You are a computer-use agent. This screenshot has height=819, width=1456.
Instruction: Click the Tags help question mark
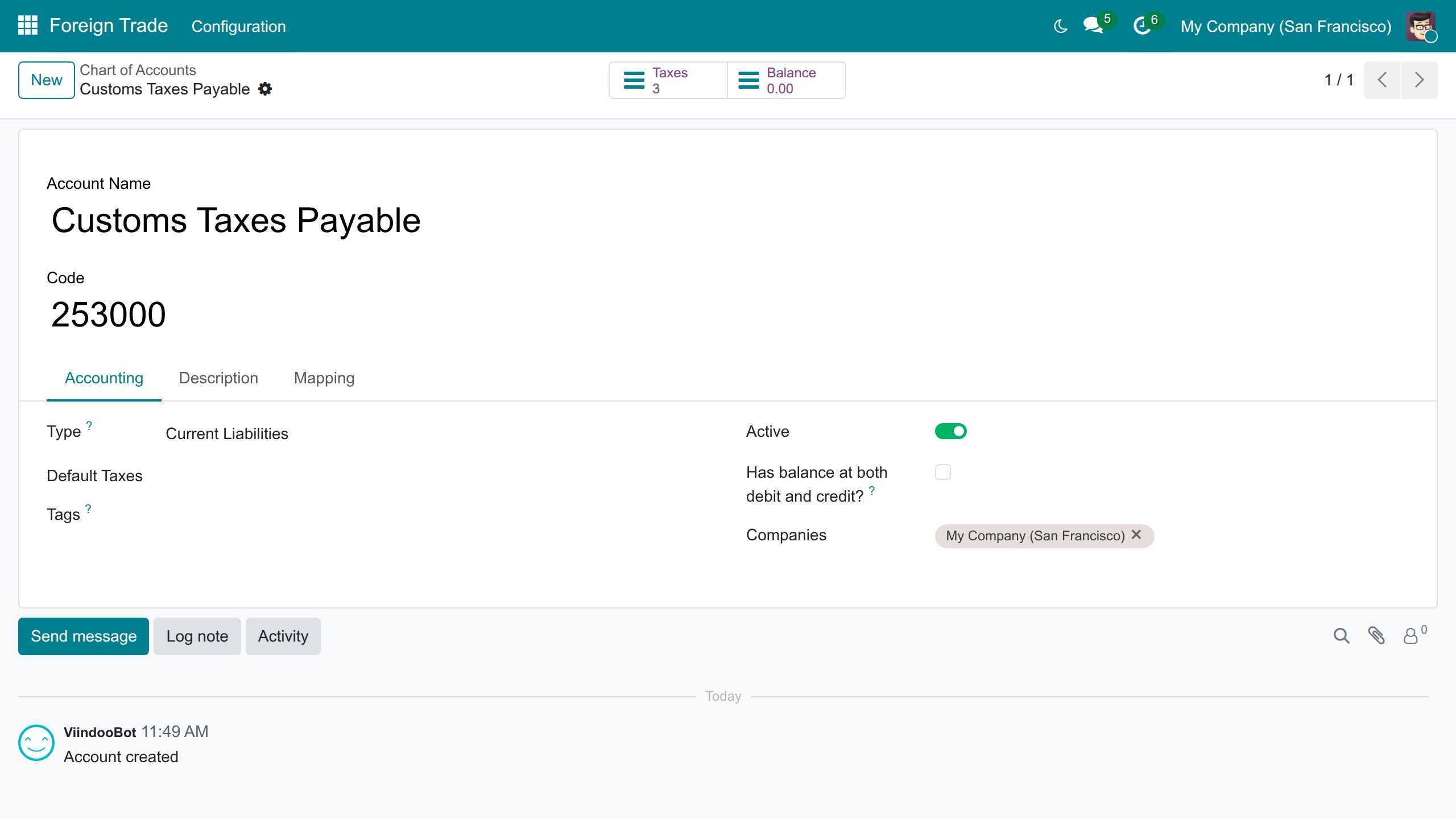coord(88,508)
